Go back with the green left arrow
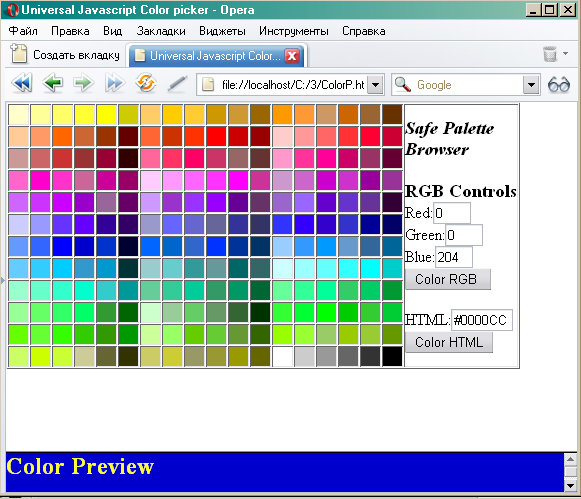This screenshot has width=581, height=499. [53, 83]
